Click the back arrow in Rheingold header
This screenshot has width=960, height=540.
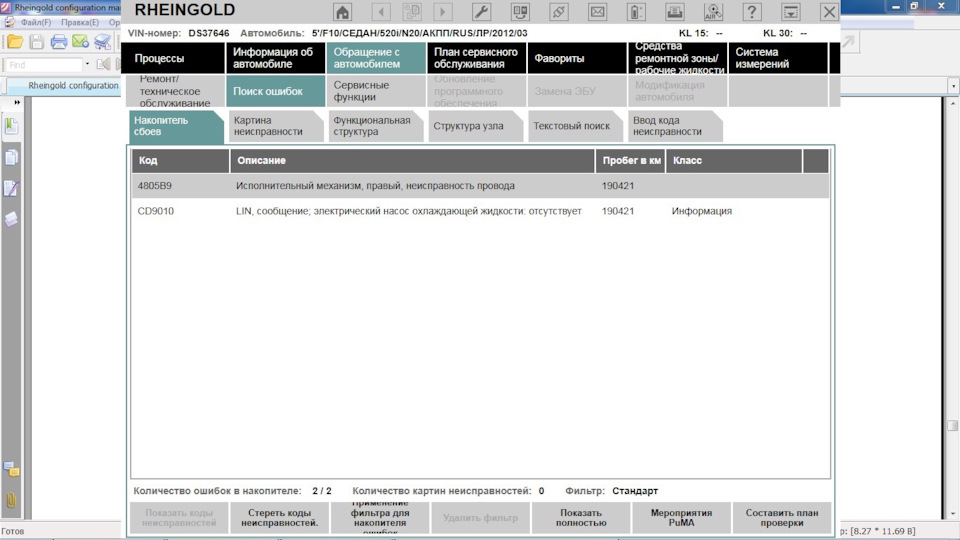tap(381, 12)
